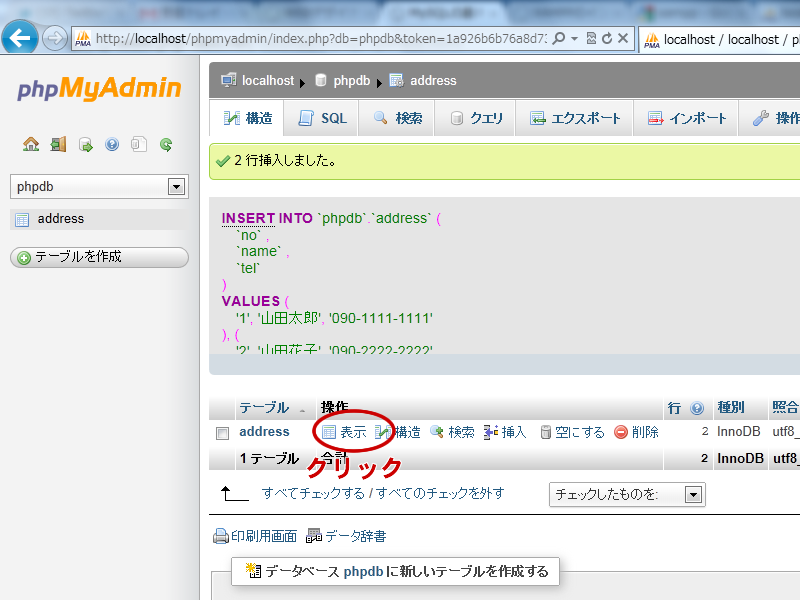Image resolution: width=800 pixels, height=600 pixels.
Task: Open the チェックしたものを dropdown
Action: pyautogui.click(x=693, y=494)
